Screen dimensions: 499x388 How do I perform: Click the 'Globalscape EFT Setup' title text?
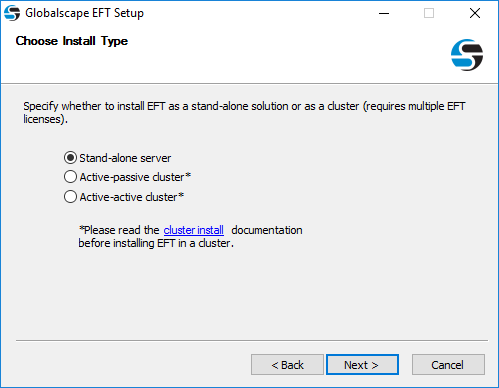coord(84,13)
